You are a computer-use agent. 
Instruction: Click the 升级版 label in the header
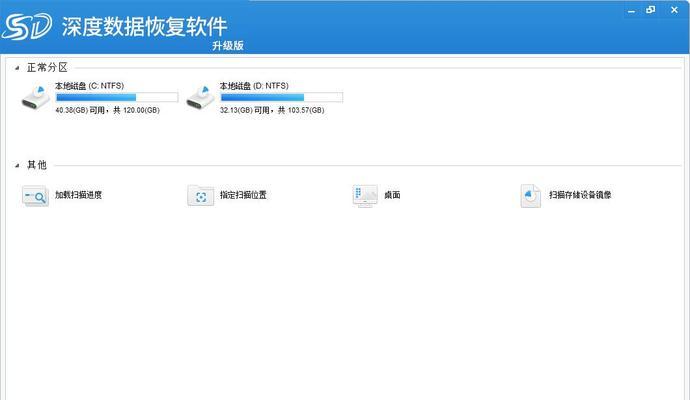coord(228,45)
